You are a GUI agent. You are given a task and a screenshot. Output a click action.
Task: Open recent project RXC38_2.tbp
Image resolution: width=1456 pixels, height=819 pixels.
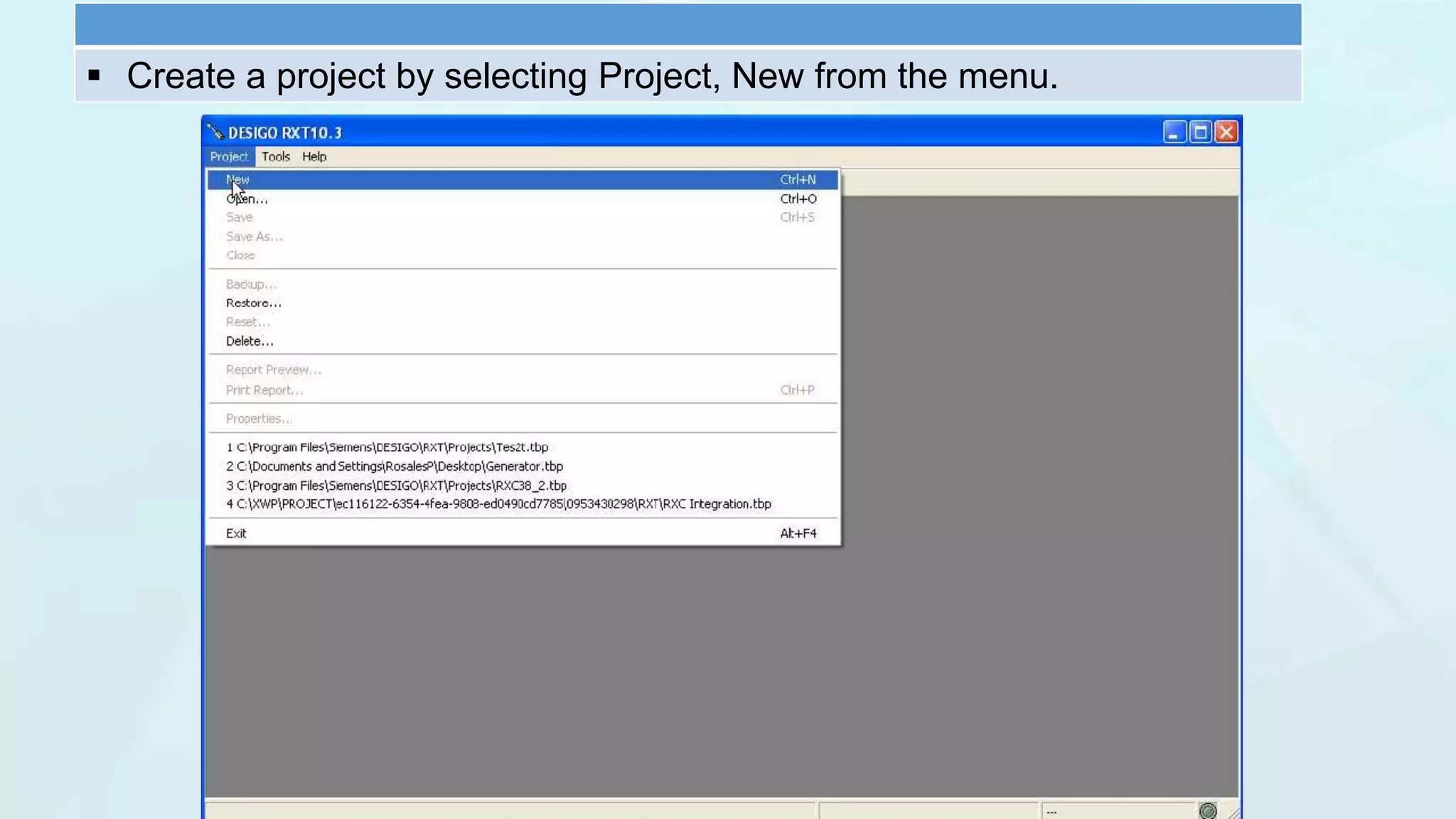397,486
